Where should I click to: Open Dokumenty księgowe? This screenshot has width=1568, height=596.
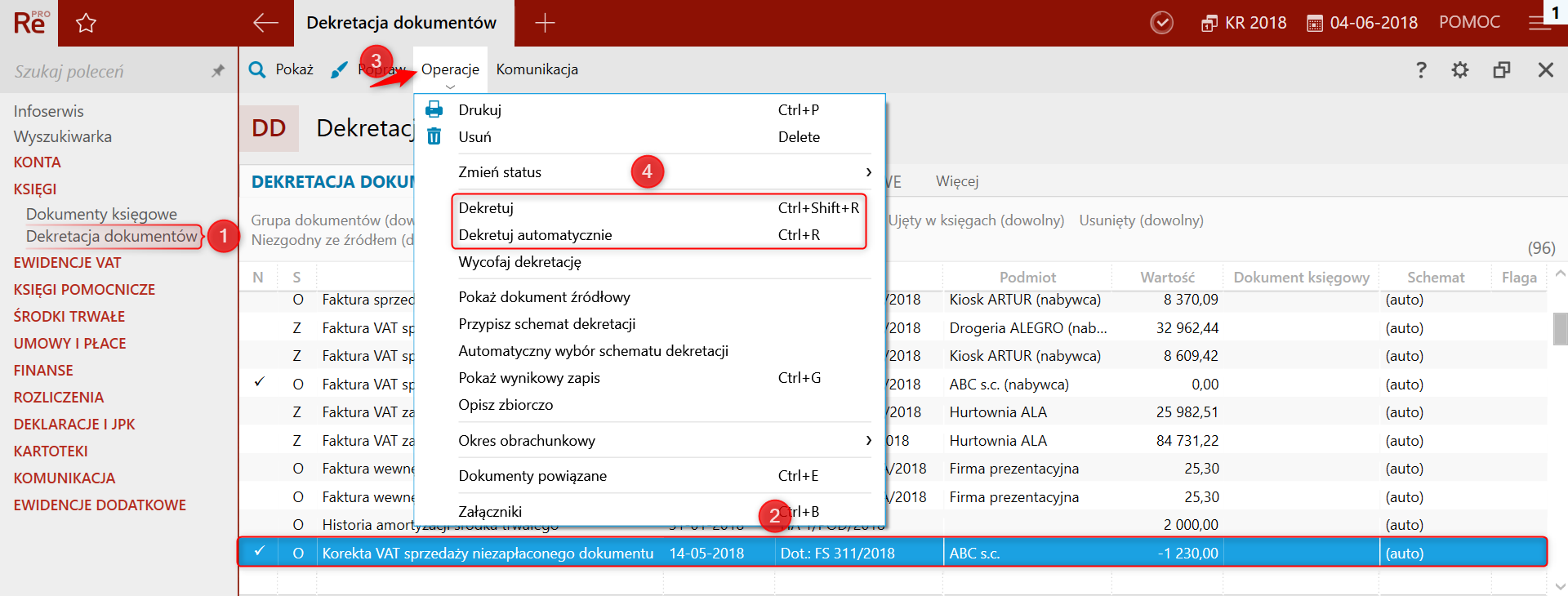101,214
